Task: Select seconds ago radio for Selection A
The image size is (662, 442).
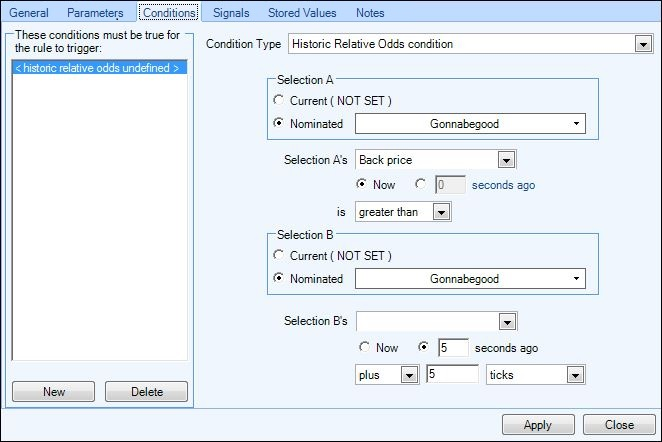Action: pos(421,184)
